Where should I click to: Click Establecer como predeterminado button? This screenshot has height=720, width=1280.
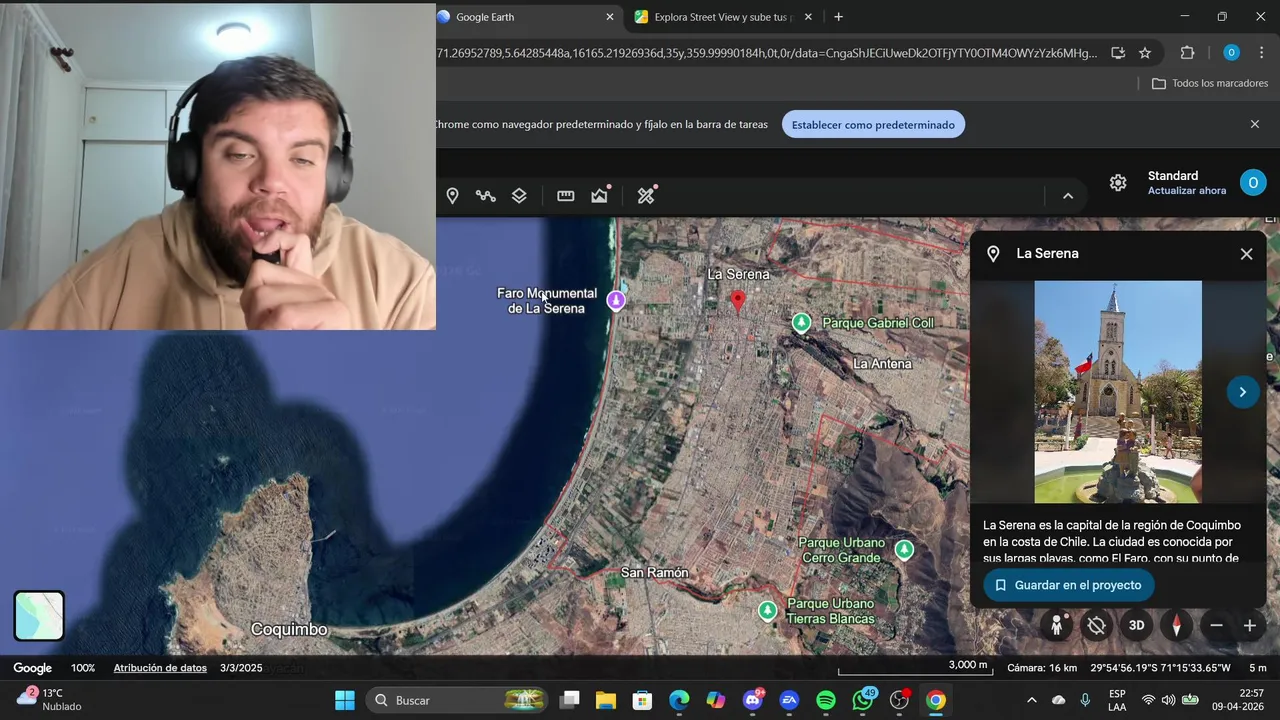873,125
